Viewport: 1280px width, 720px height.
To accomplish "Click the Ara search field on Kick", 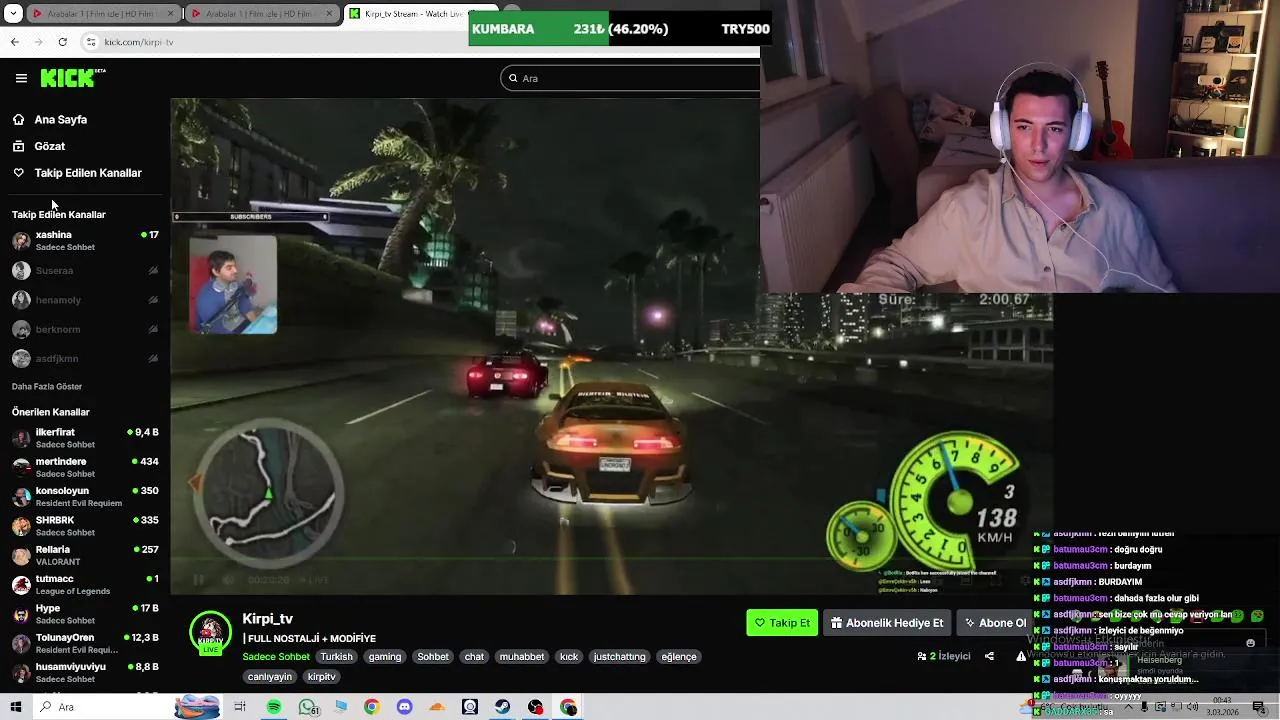I will pyautogui.click(x=630, y=78).
